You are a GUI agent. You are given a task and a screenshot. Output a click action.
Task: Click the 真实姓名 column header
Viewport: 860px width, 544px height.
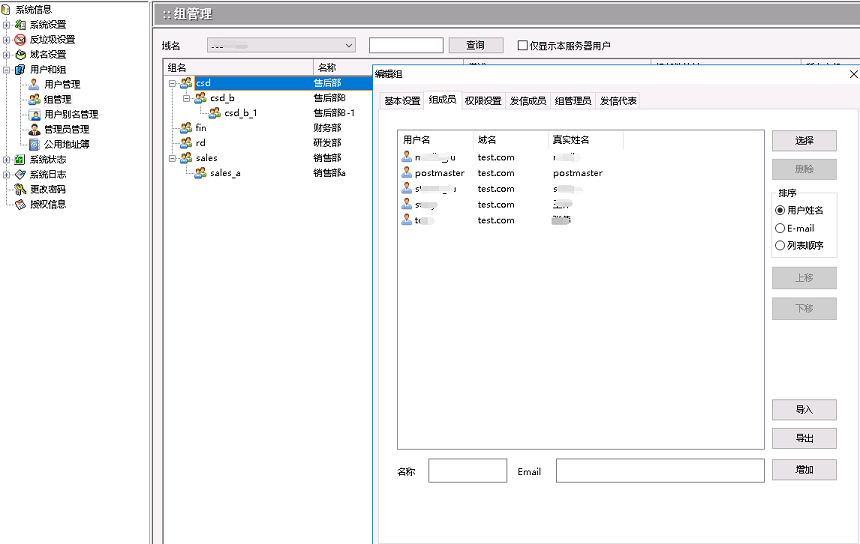(585, 140)
